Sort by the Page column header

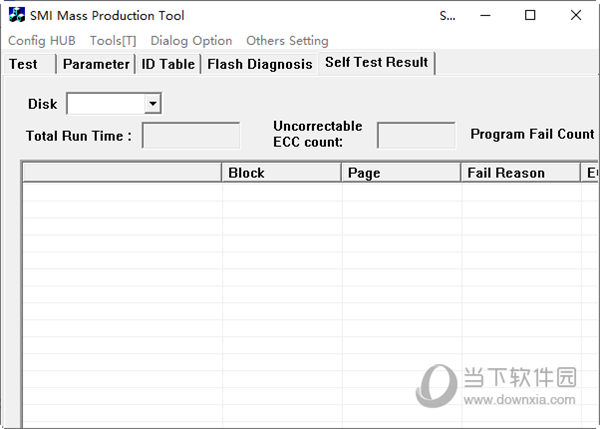click(x=401, y=173)
